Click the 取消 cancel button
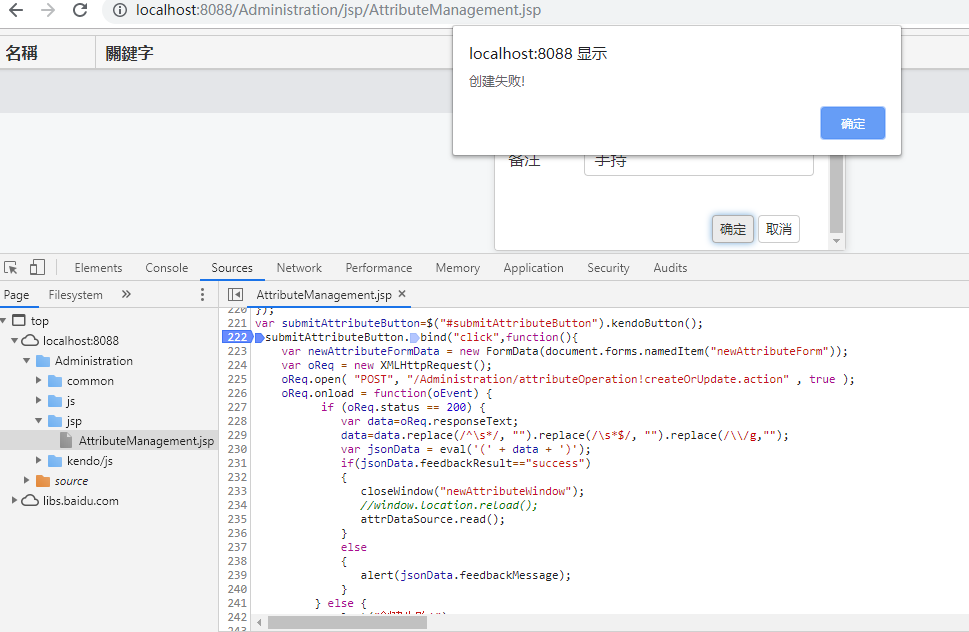This screenshot has width=969, height=632. pos(779,229)
